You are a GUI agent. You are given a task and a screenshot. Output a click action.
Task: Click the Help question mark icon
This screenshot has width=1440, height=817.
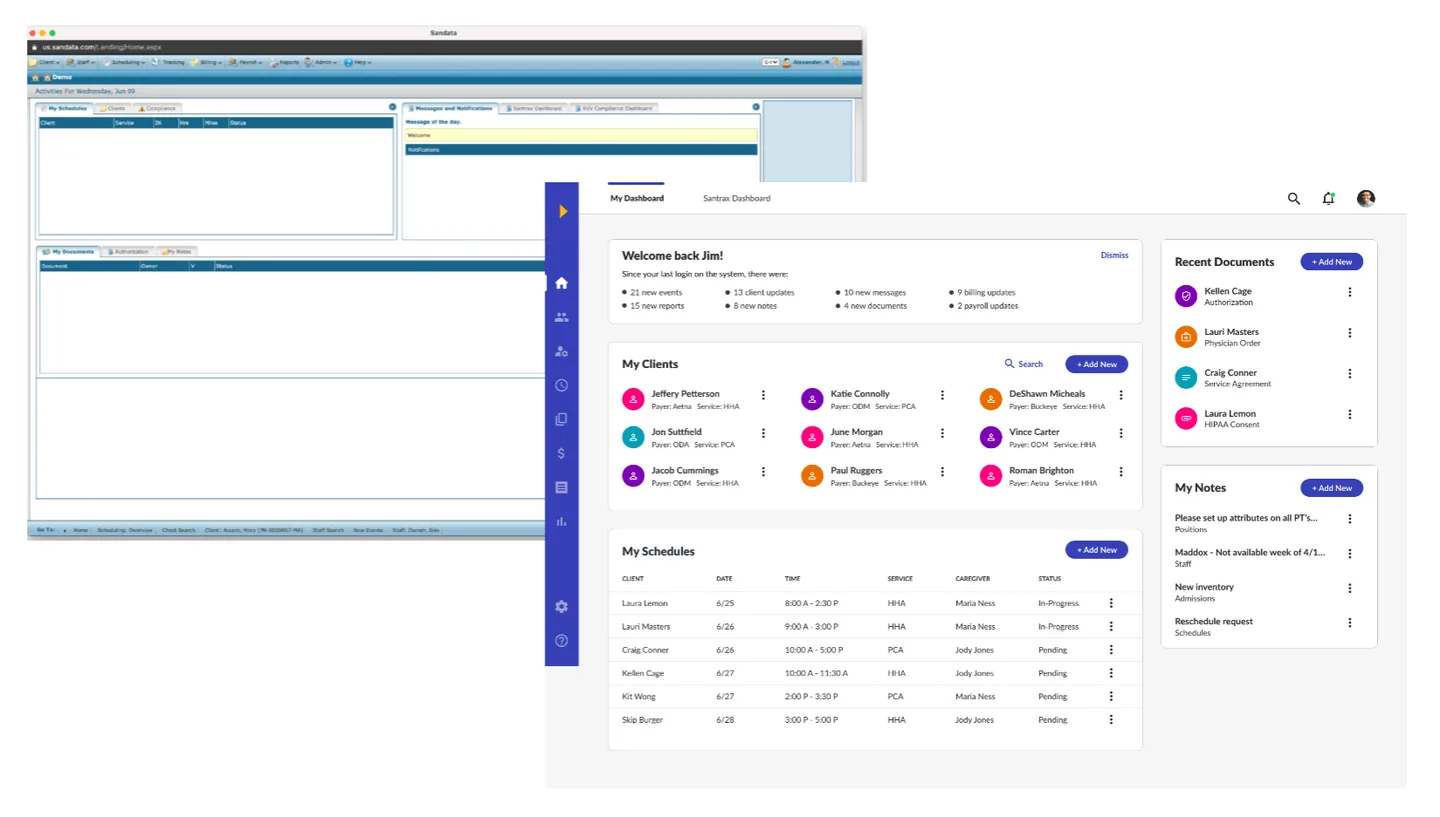click(x=561, y=640)
